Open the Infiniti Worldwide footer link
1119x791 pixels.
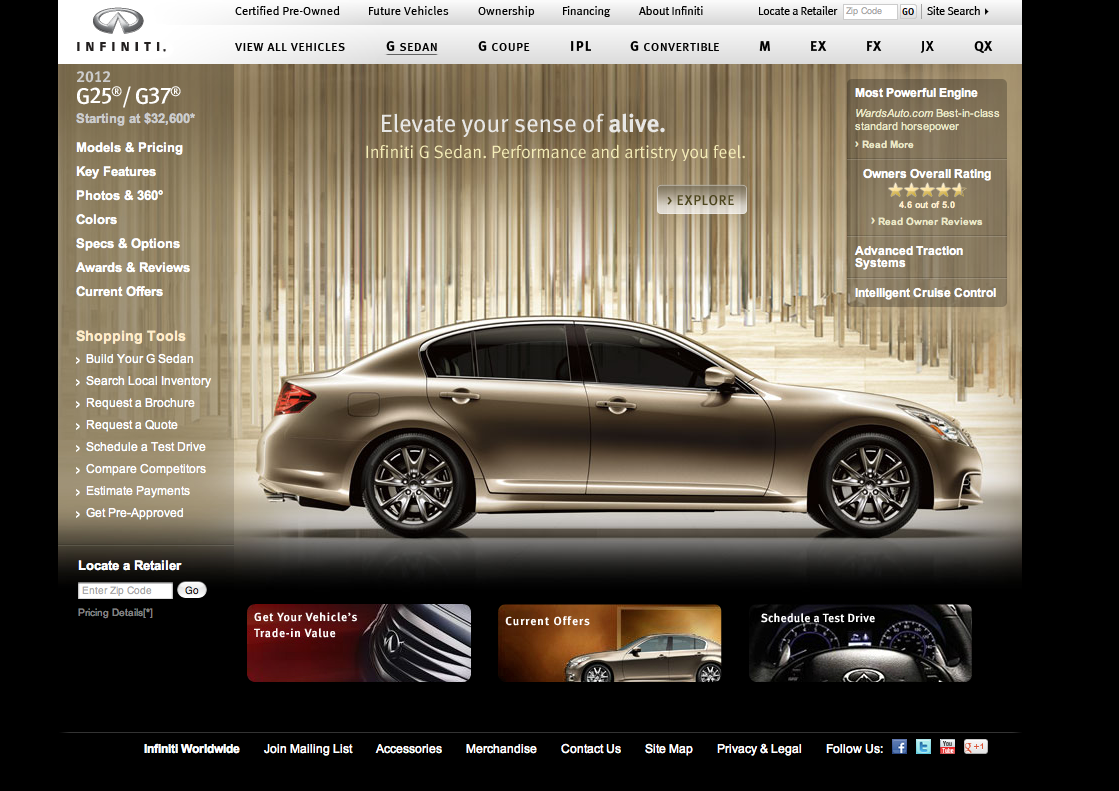click(191, 749)
